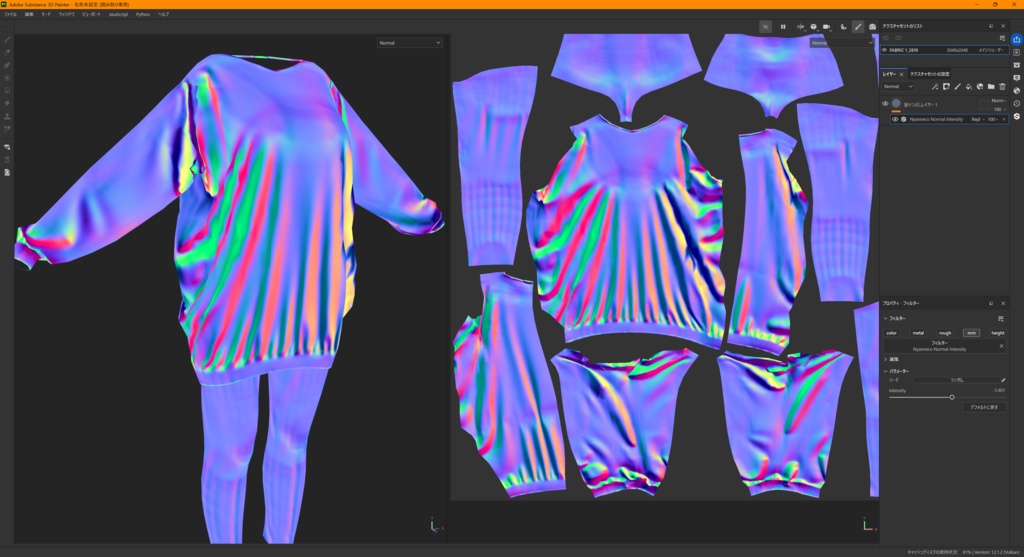Open the ウィンドウ menu
The width and height of the screenshot is (1024, 557).
(67, 14)
